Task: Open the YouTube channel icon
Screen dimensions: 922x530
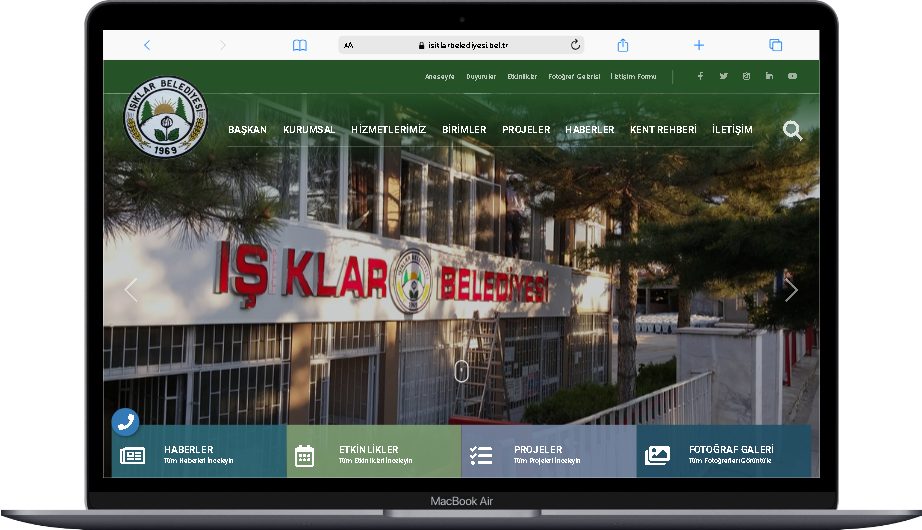Action: click(x=792, y=76)
